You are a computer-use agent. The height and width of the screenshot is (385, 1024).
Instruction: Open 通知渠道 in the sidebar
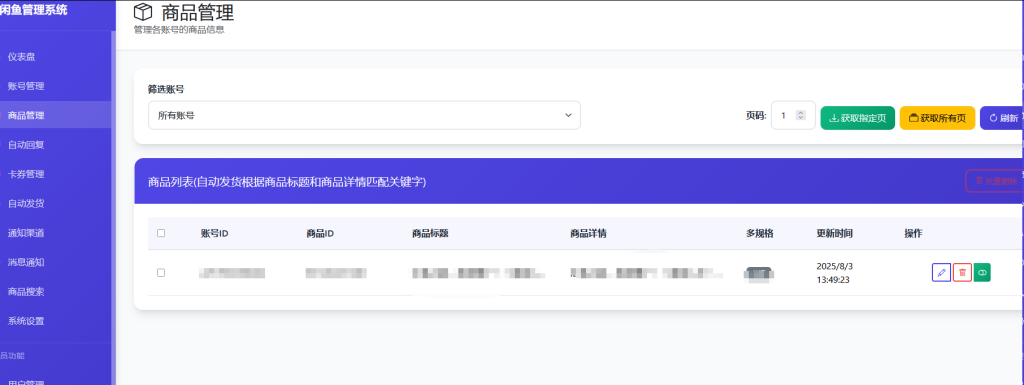pos(25,233)
